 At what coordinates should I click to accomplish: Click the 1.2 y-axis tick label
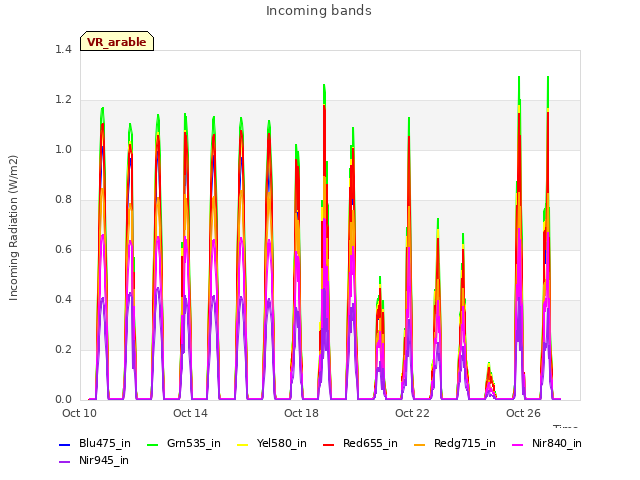(x=63, y=100)
